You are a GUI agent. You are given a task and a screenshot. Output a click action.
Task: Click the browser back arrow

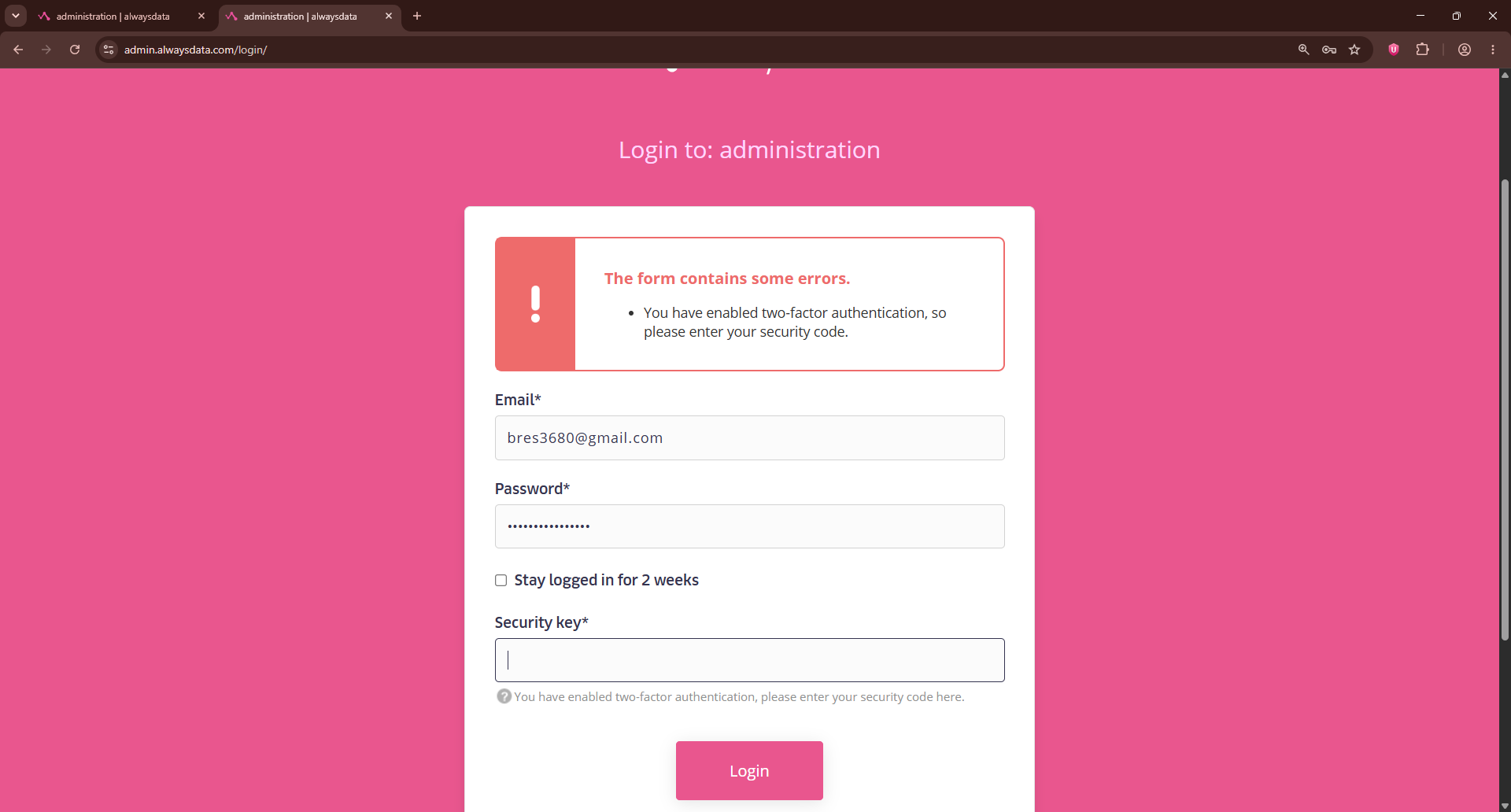[18, 50]
